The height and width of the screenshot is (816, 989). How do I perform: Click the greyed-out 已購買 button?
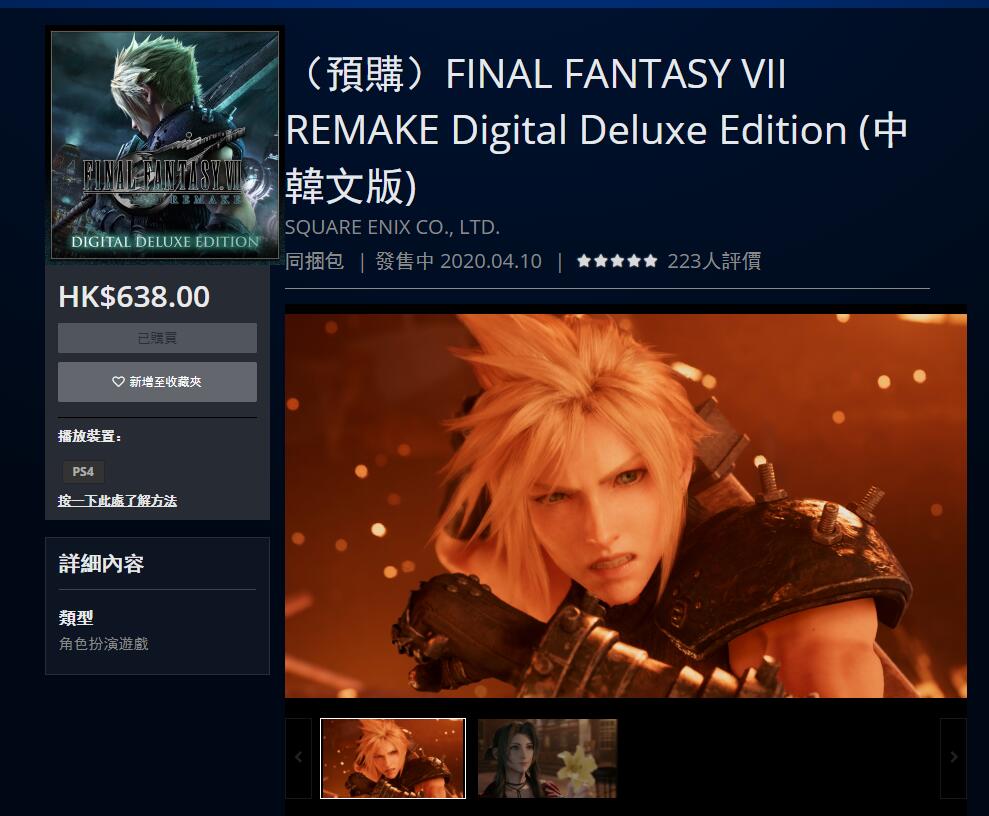tap(157, 338)
